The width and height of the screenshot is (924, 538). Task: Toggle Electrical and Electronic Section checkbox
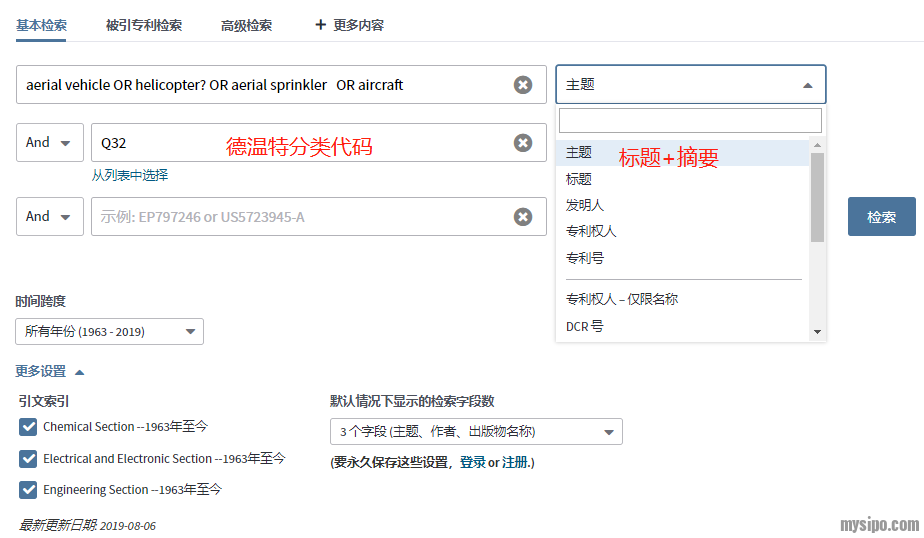click(28, 458)
